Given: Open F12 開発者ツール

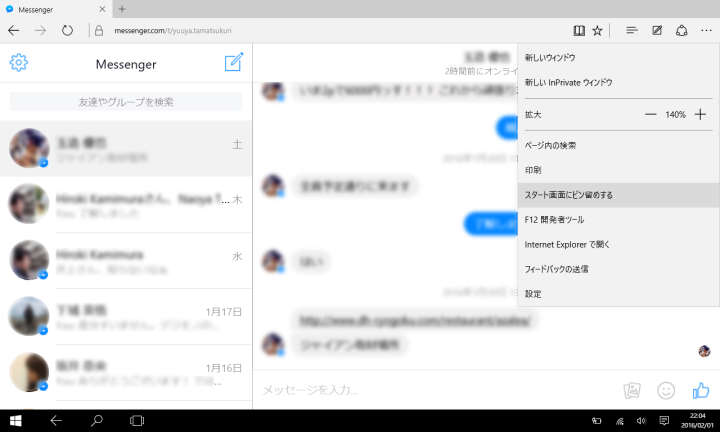Looking at the screenshot, I should click(618, 220).
